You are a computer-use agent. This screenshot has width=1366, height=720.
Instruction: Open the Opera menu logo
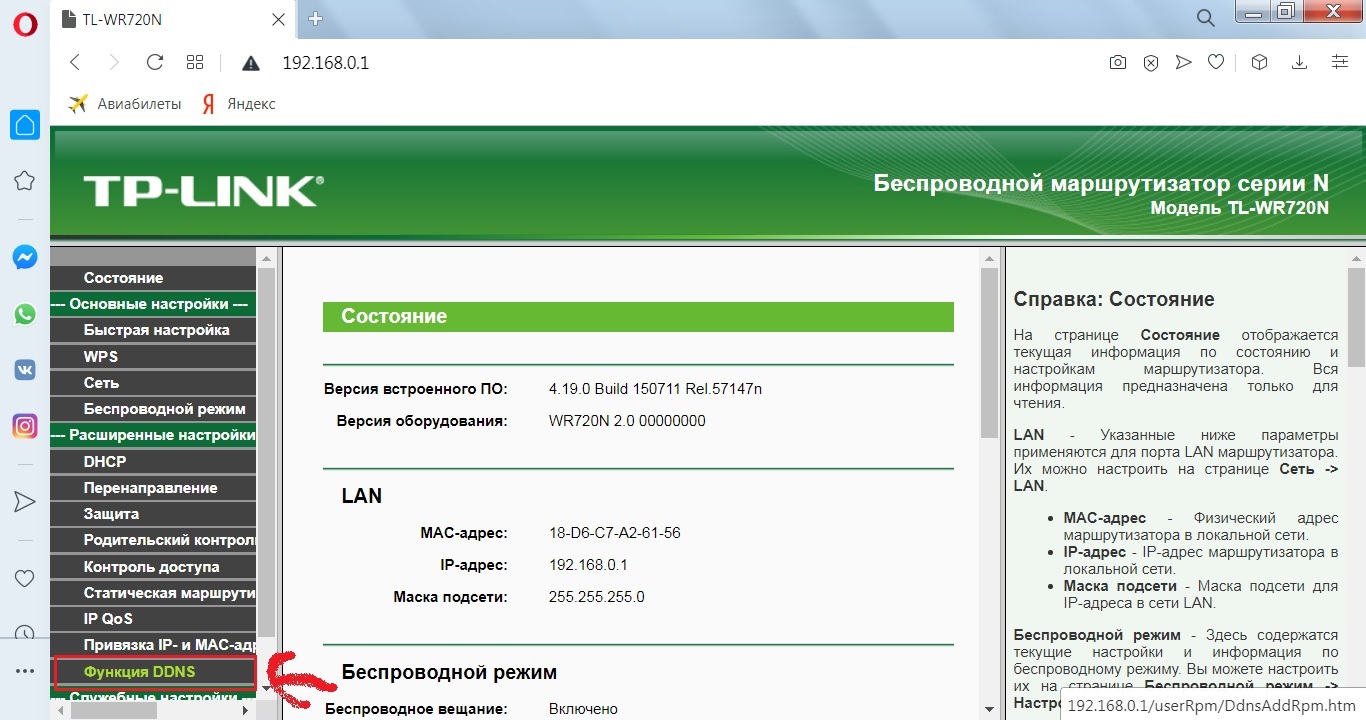[x=25, y=24]
